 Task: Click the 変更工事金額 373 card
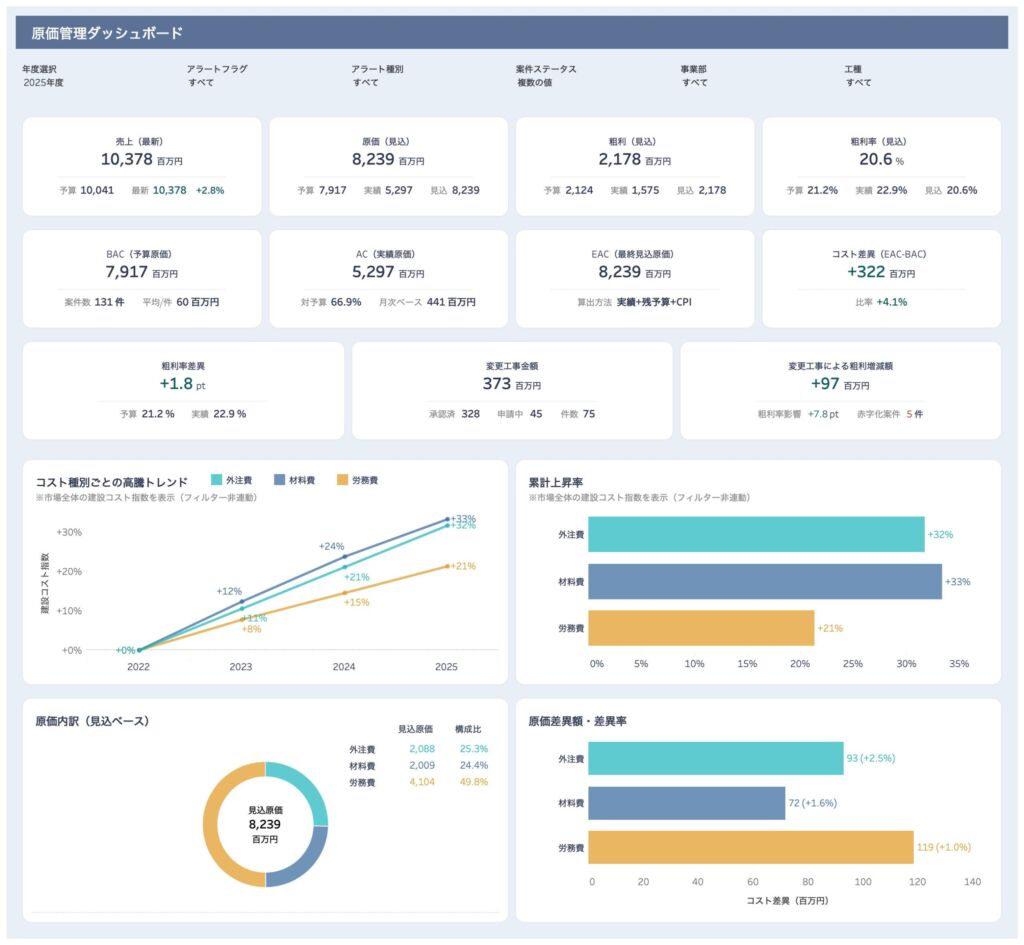tap(512, 391)
